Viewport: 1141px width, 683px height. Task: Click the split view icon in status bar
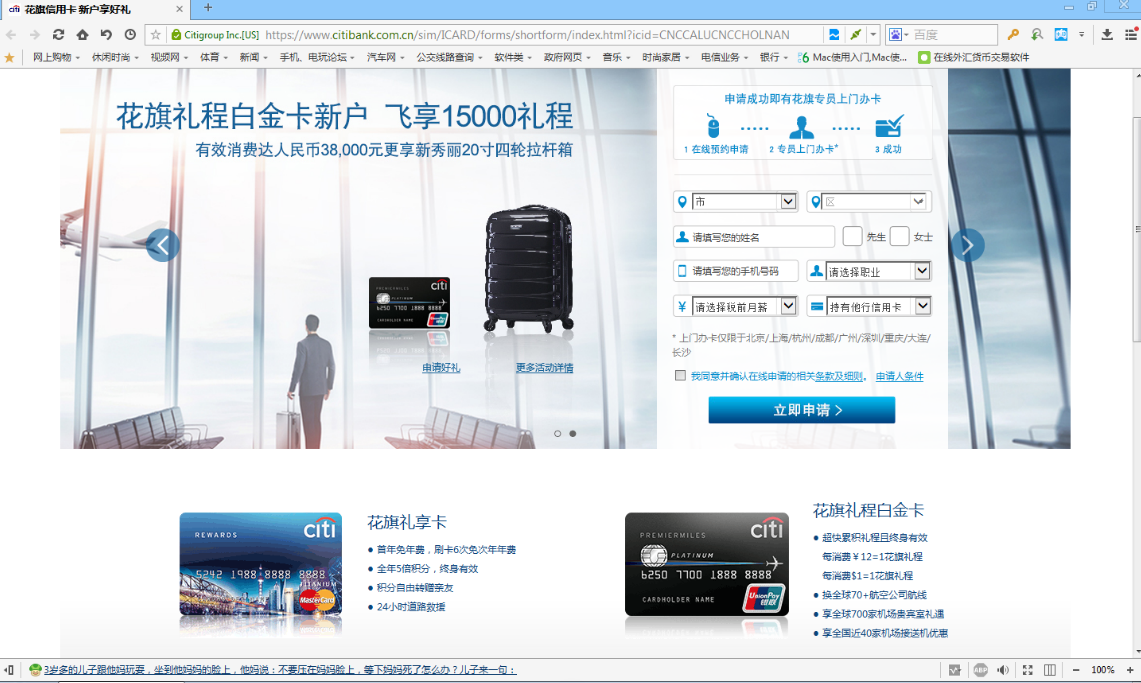pyautogui.click(x=1050, y=670)
